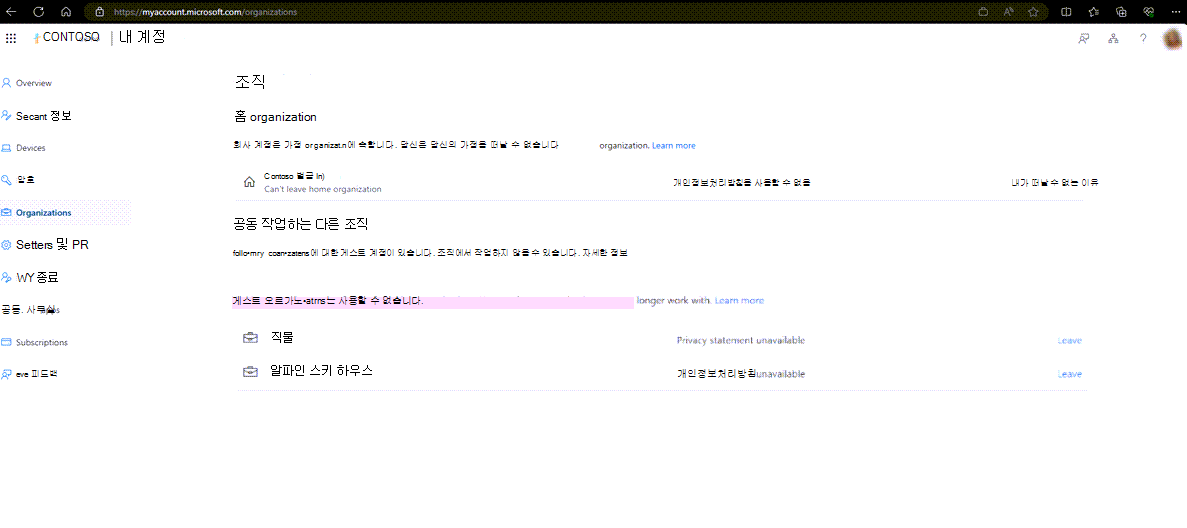This screenshot has height=528, width=1187.
Task: Open the Favorites list toolbar icon
Action: pyautogui.click(x=1094, y=12)
